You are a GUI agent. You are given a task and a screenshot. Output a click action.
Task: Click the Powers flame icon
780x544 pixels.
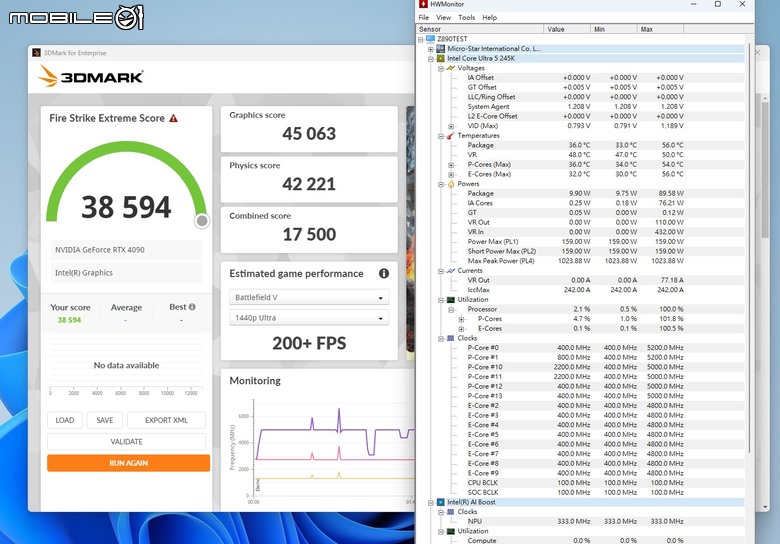click(451, 184)
